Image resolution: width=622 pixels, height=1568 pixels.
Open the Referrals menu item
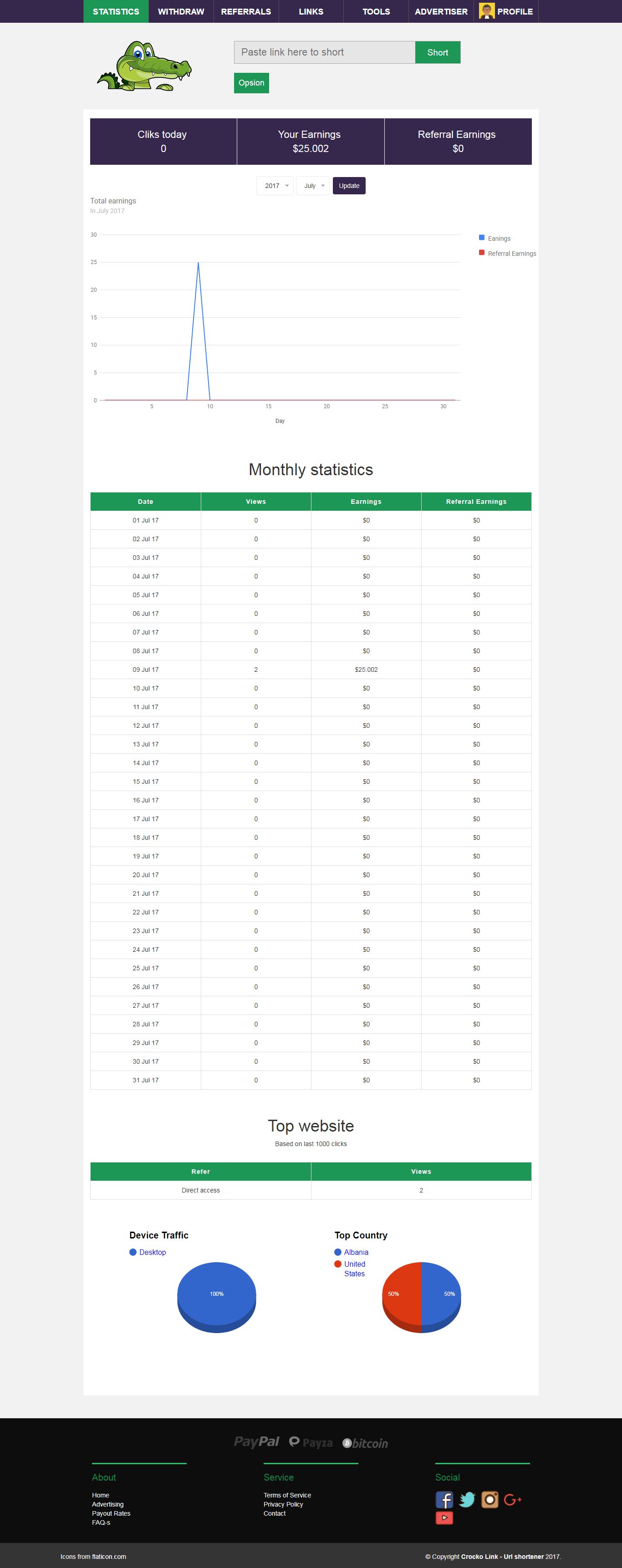(246, 11)
